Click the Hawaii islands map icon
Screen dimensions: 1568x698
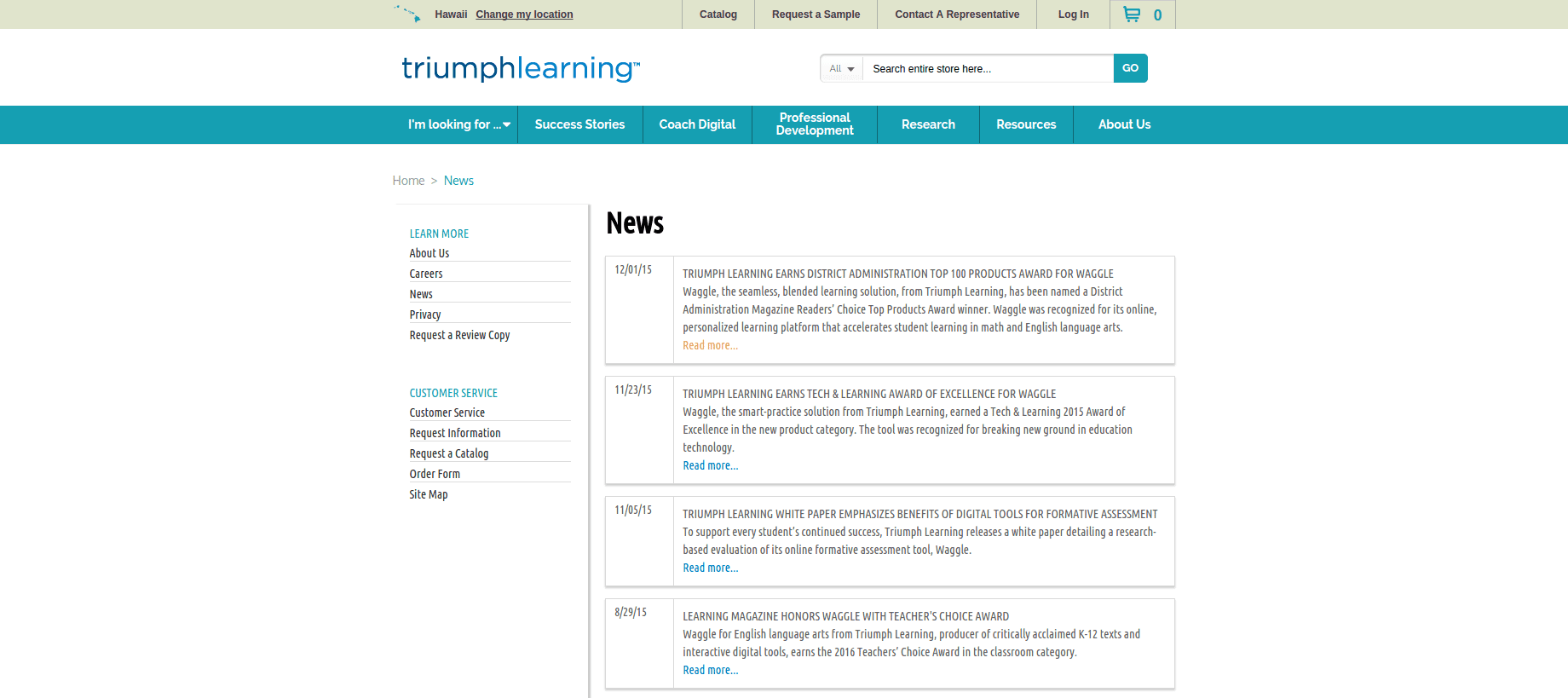pos(407,14)
